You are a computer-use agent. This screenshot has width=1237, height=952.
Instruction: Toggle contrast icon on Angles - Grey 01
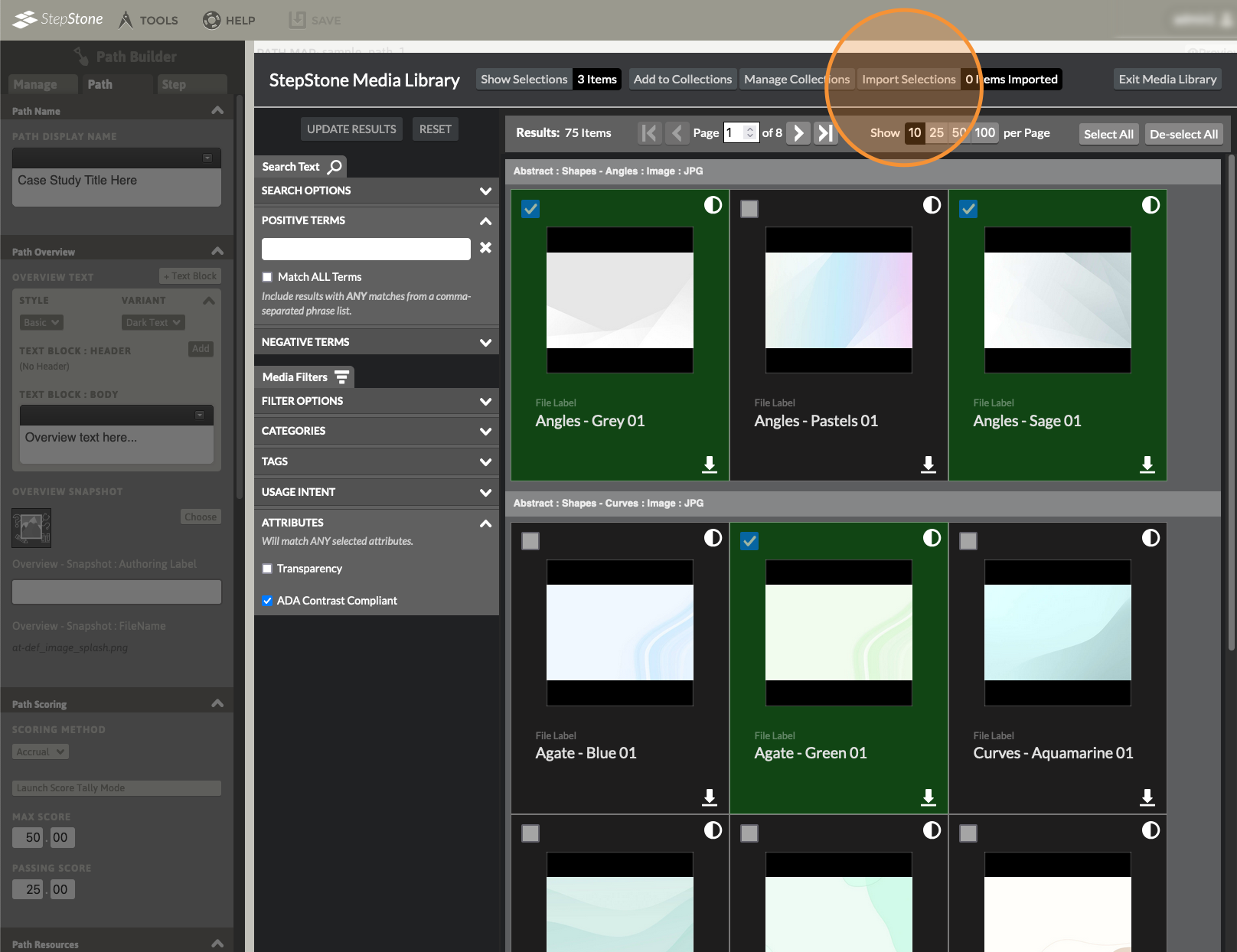coord(713,205)
